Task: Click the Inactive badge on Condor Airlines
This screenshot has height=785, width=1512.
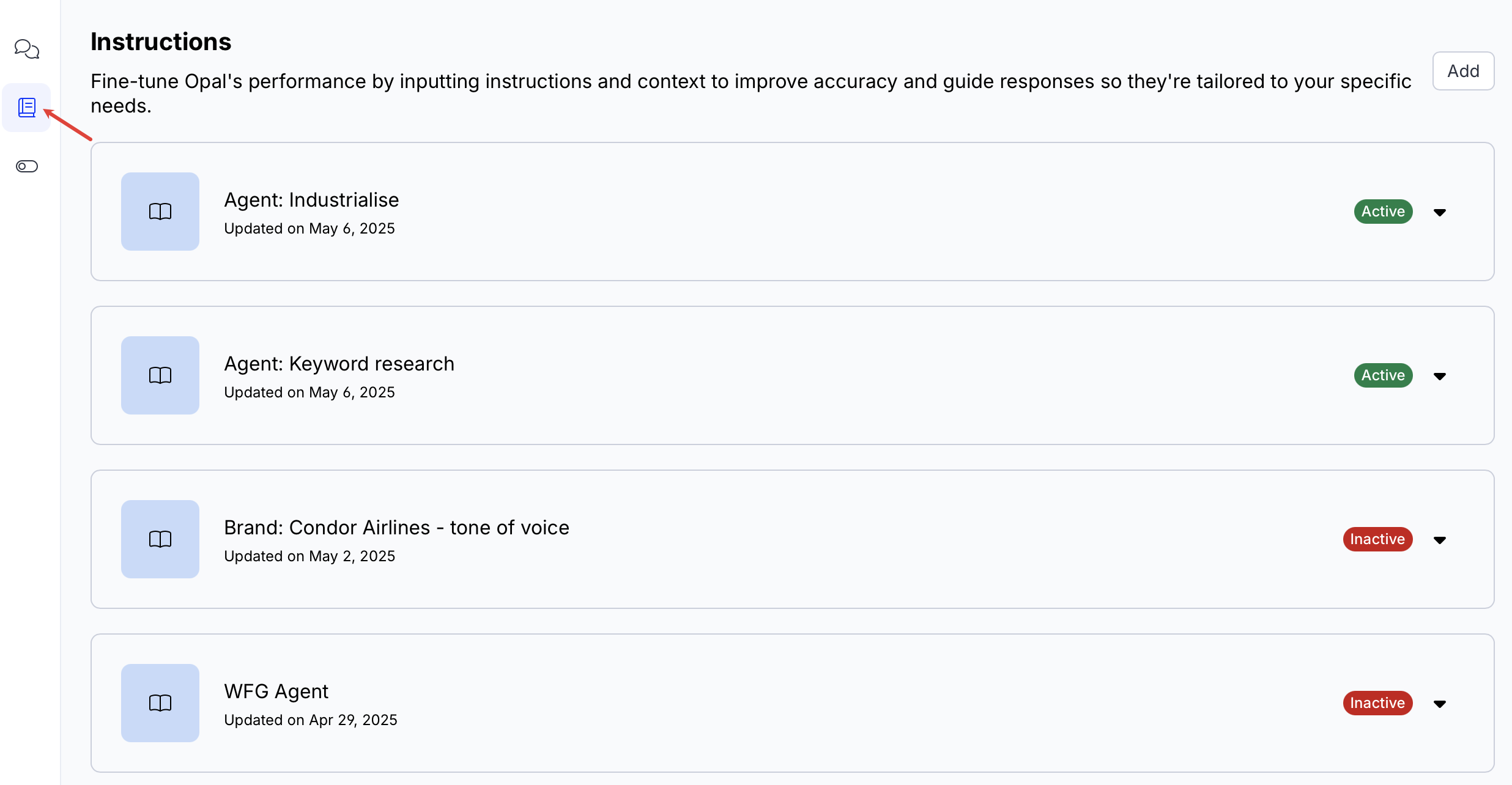Action: click(1377, 539)
